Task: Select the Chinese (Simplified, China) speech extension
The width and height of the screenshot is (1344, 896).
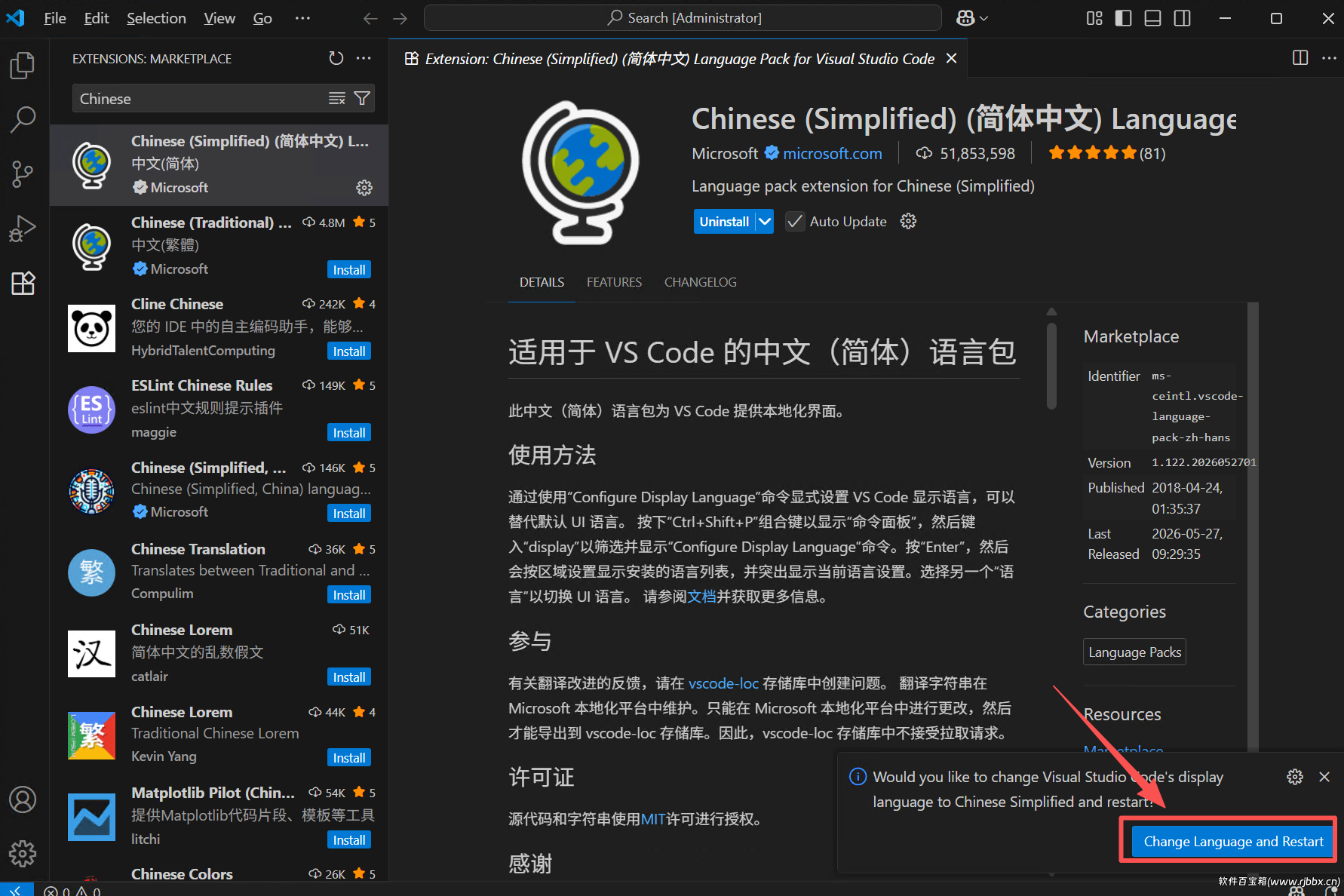Action: tap(219, 490)
